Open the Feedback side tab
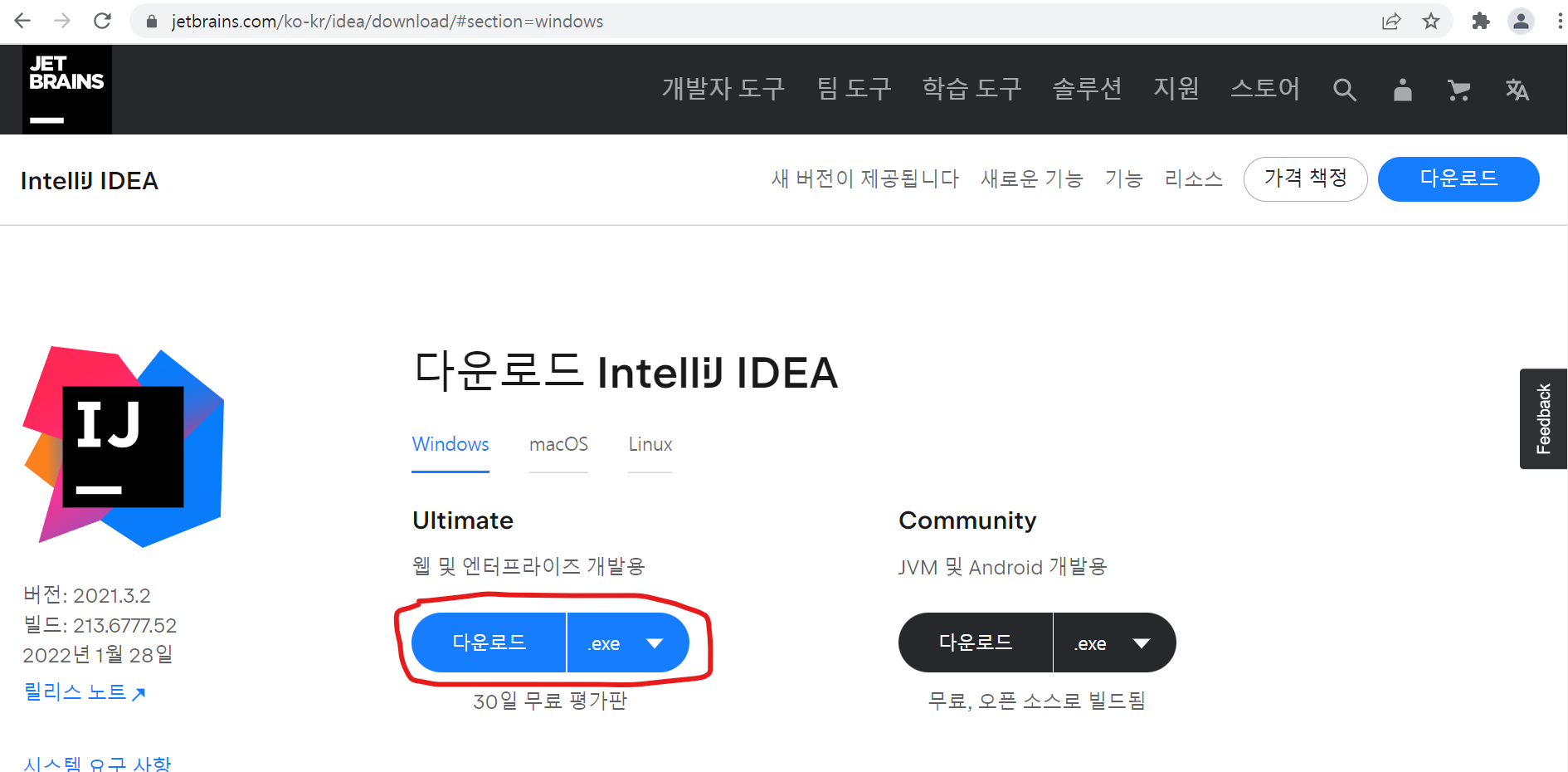 (1543, 418)
